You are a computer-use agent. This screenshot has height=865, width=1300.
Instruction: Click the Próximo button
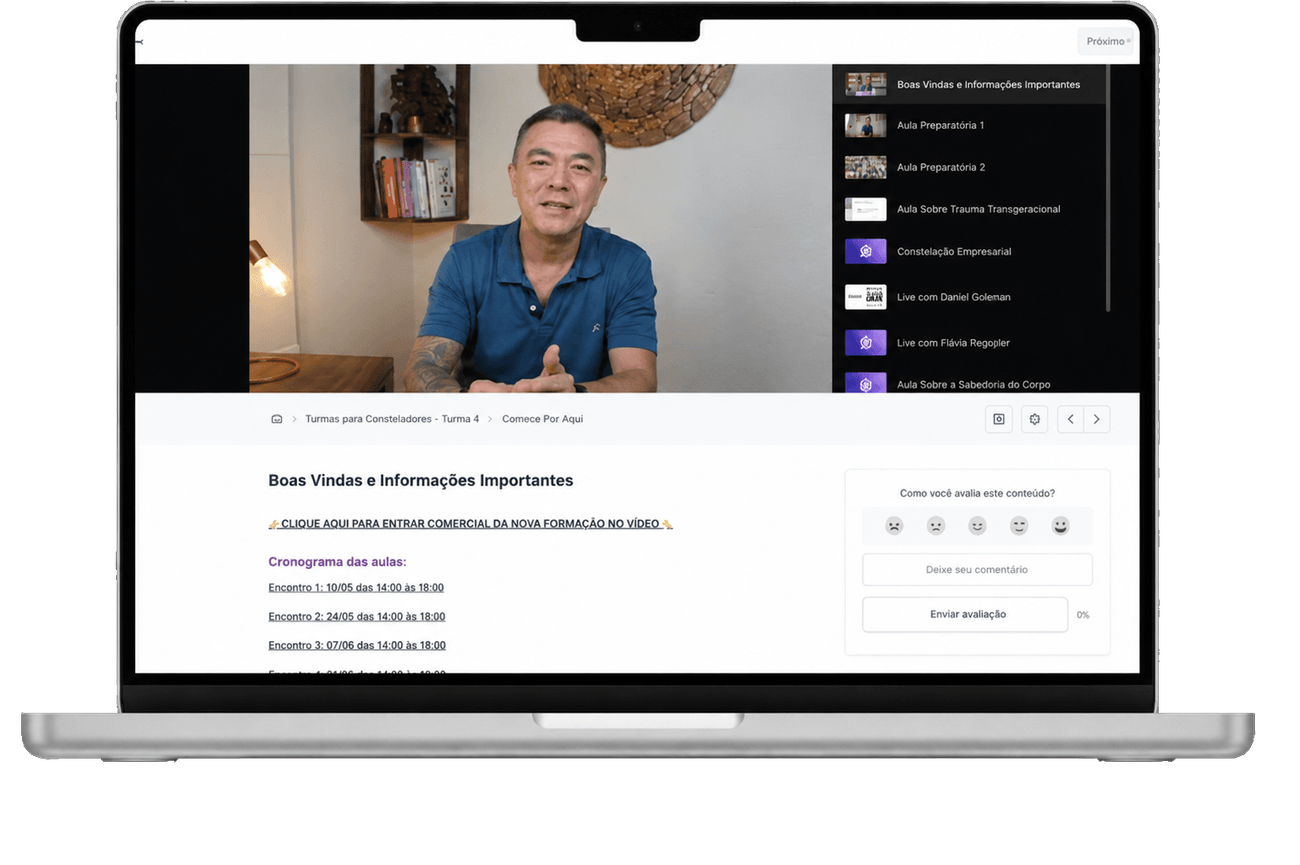pos(1108,41)
